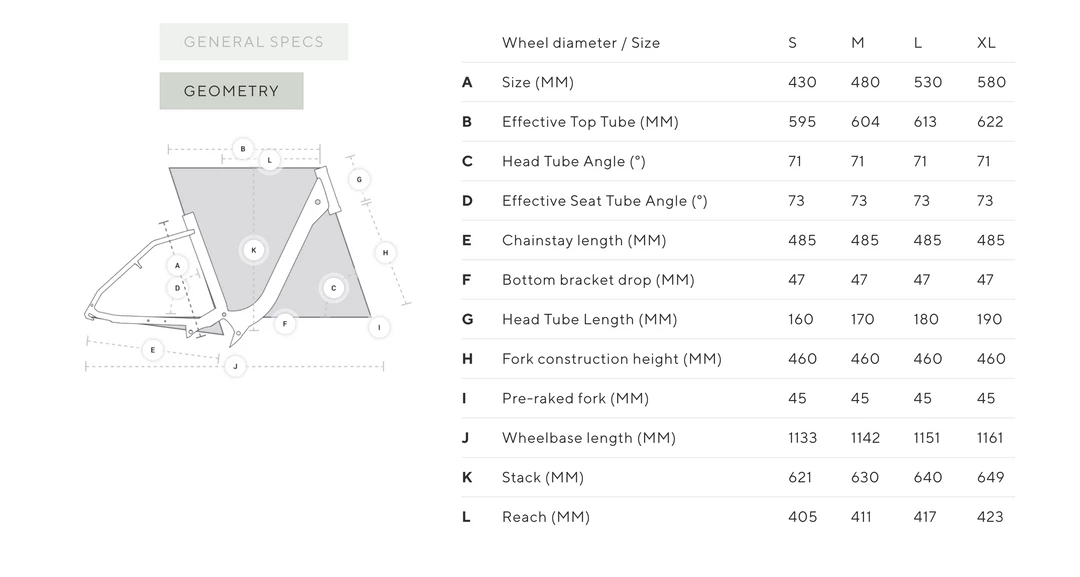Image resolution: width=1080 pixels, height=577 pixels.
Task: Click the Wheel diameter / Size header label
Action: pos(581,43)
